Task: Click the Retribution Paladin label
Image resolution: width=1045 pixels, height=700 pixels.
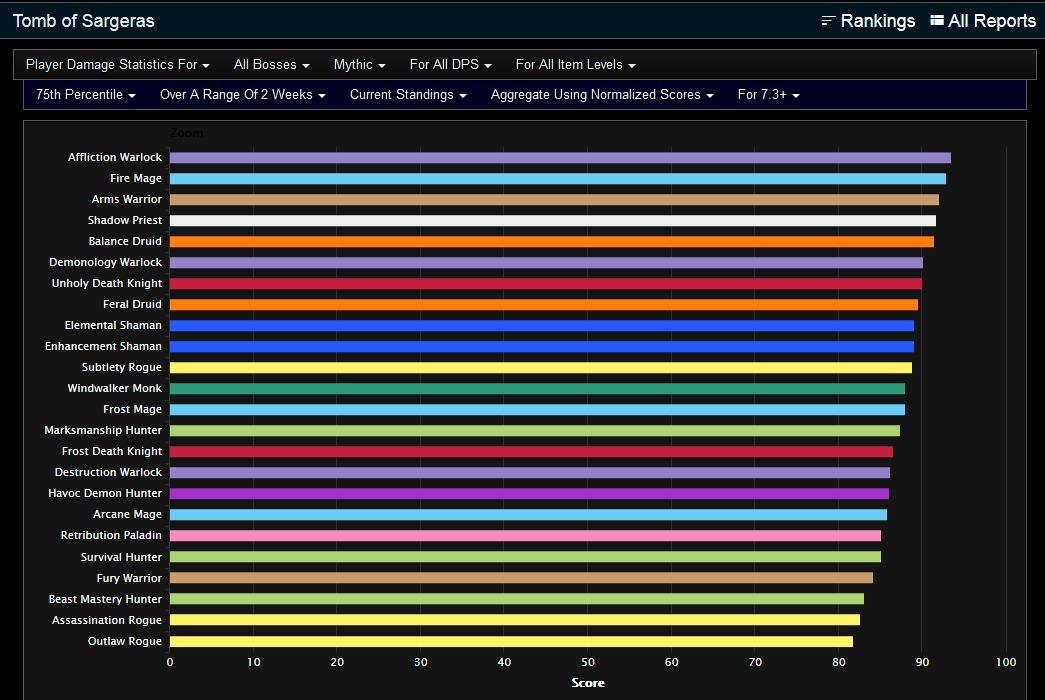Action: [111, 535]
